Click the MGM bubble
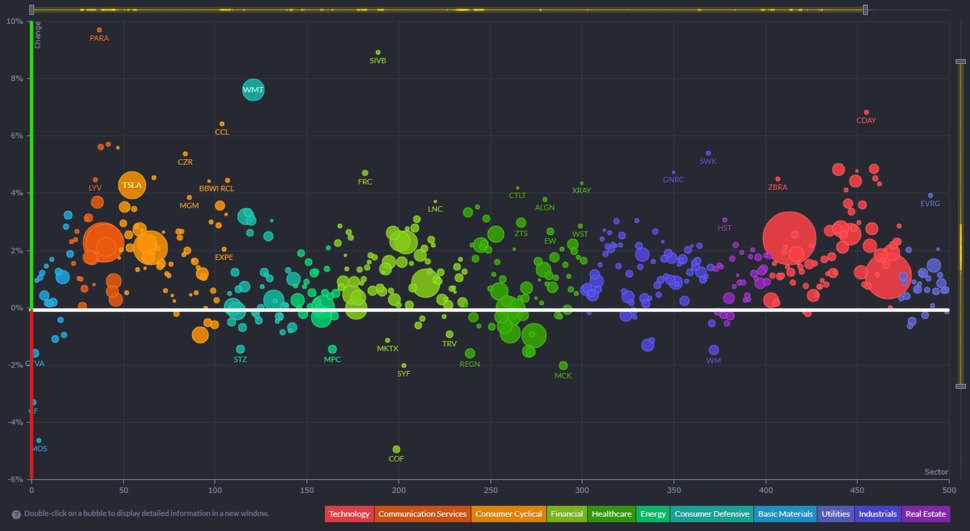The height and width of the screenshot is (531, 970). (189, 197)
